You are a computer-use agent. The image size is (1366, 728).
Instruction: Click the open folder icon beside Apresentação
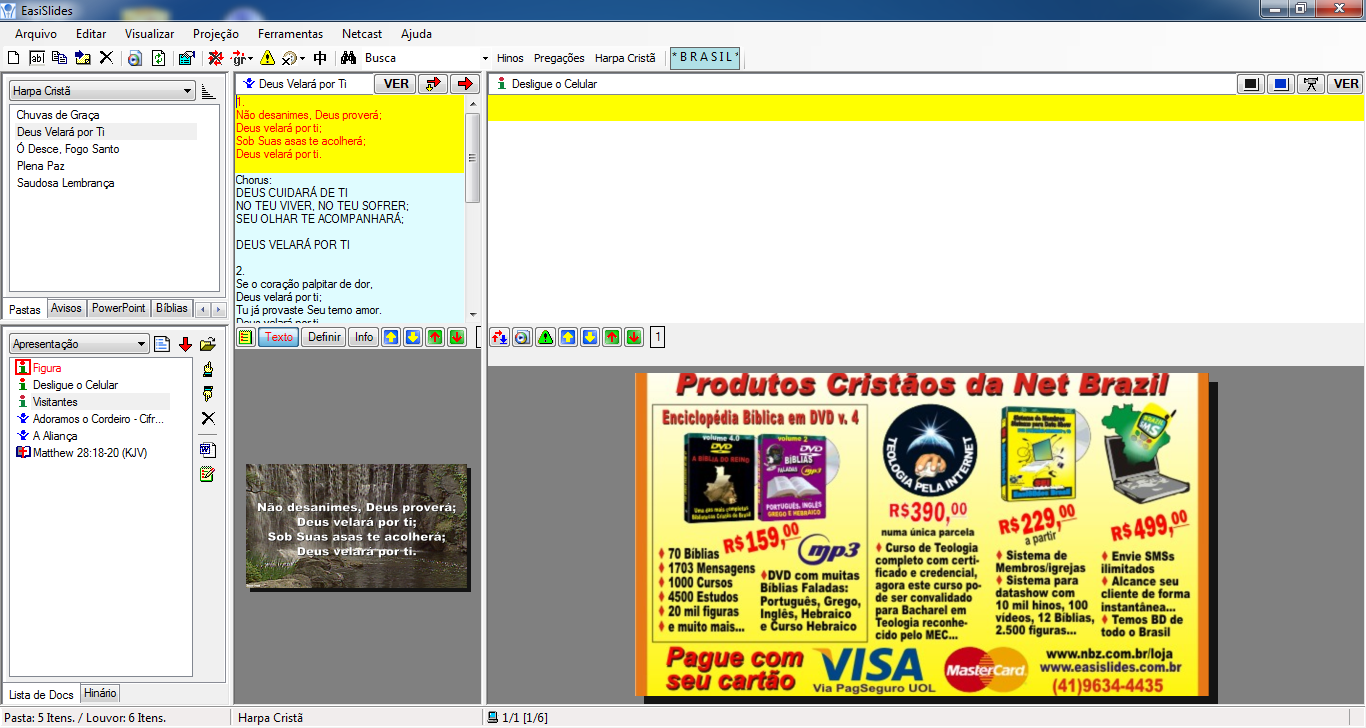(208, 344)
